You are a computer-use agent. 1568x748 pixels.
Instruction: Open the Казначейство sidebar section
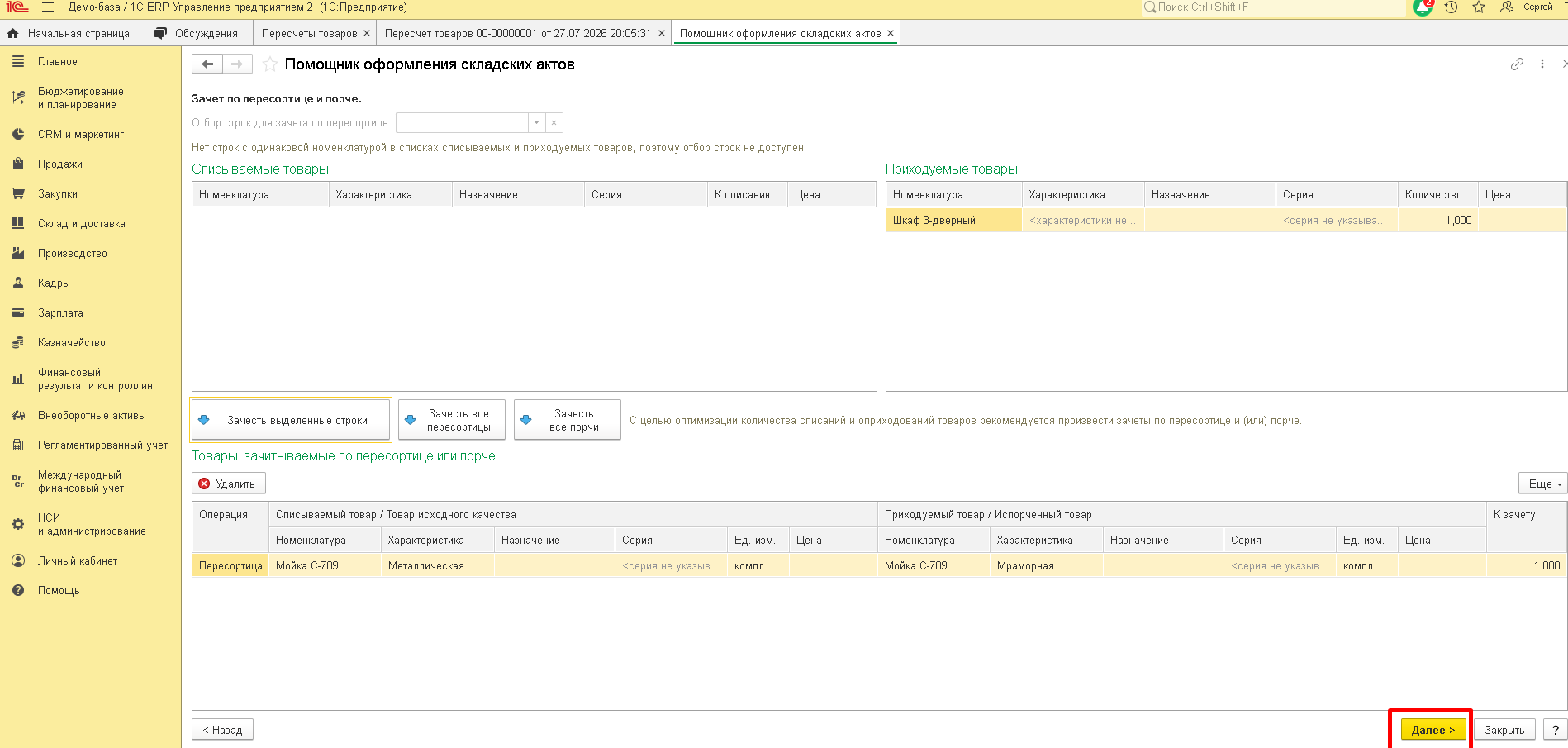[x=72, y=343]
